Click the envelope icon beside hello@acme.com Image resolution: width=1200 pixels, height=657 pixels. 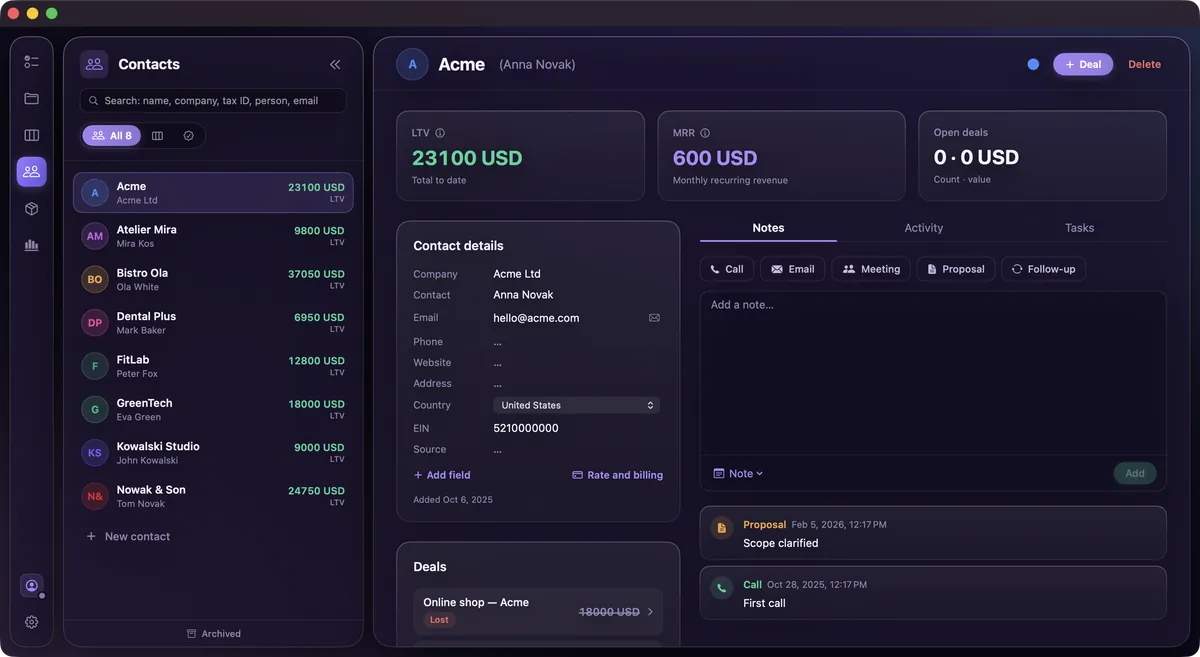(x=654, y=318)
